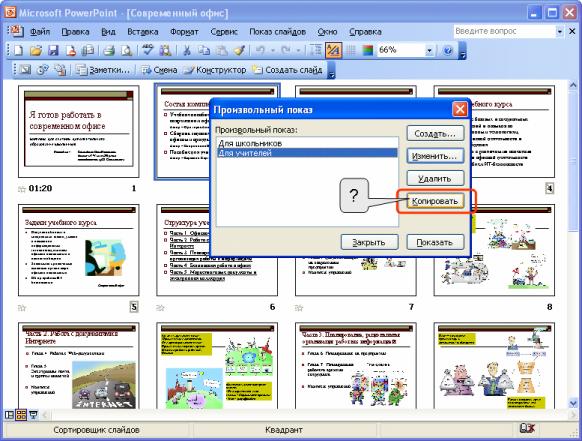
Task: Start slide show from the bottom view icon
Action: tap(33, 415)
